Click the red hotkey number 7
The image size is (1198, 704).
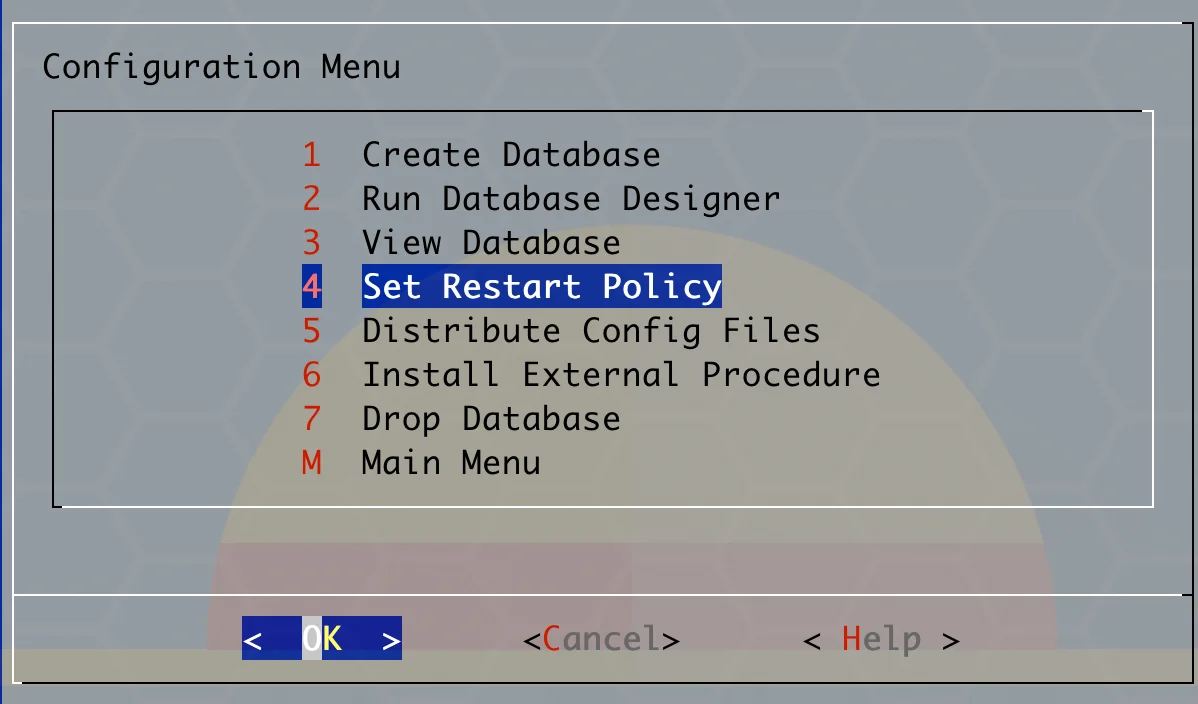(311, 419)
